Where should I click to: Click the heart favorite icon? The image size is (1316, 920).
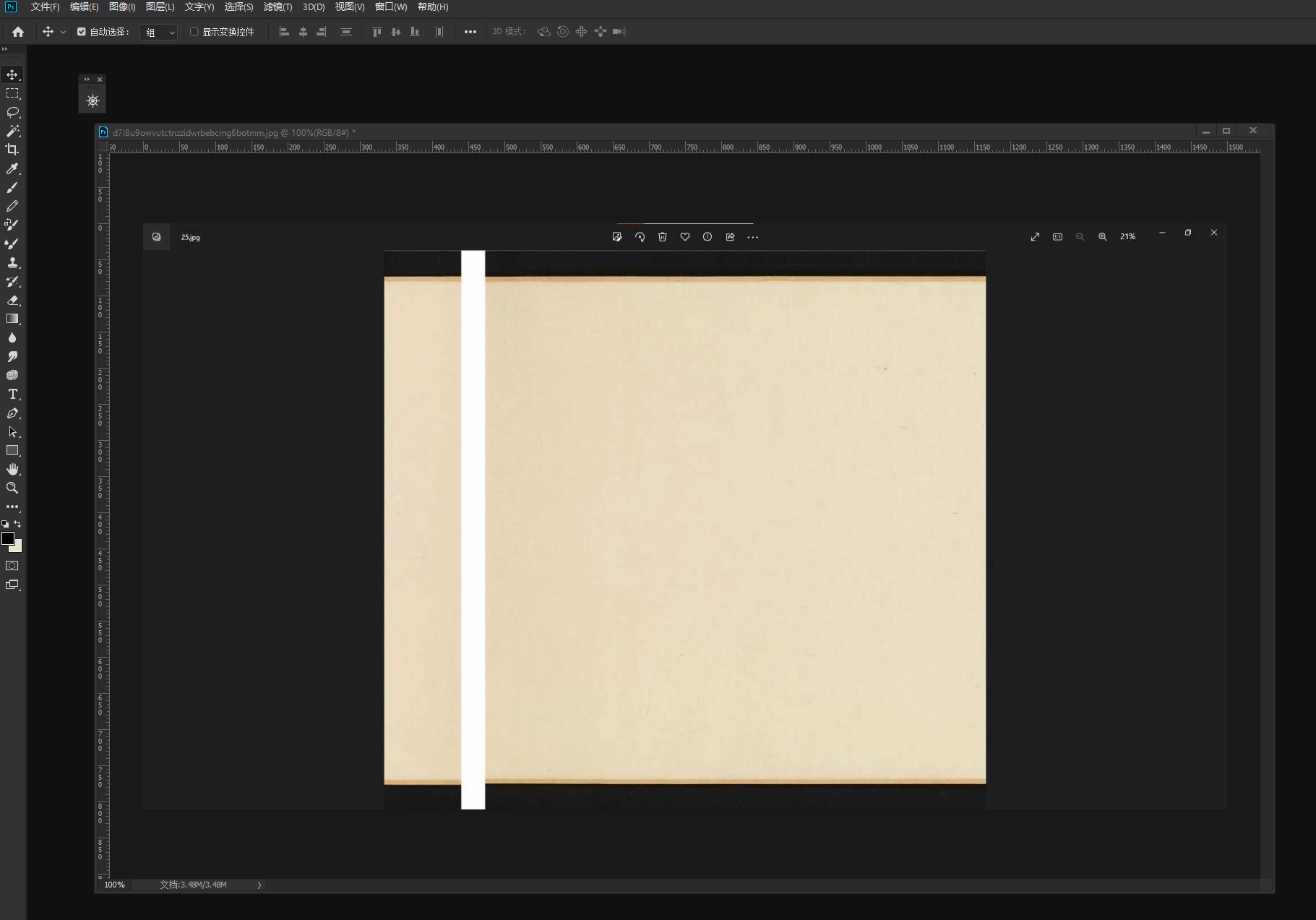tap(685, 237)
